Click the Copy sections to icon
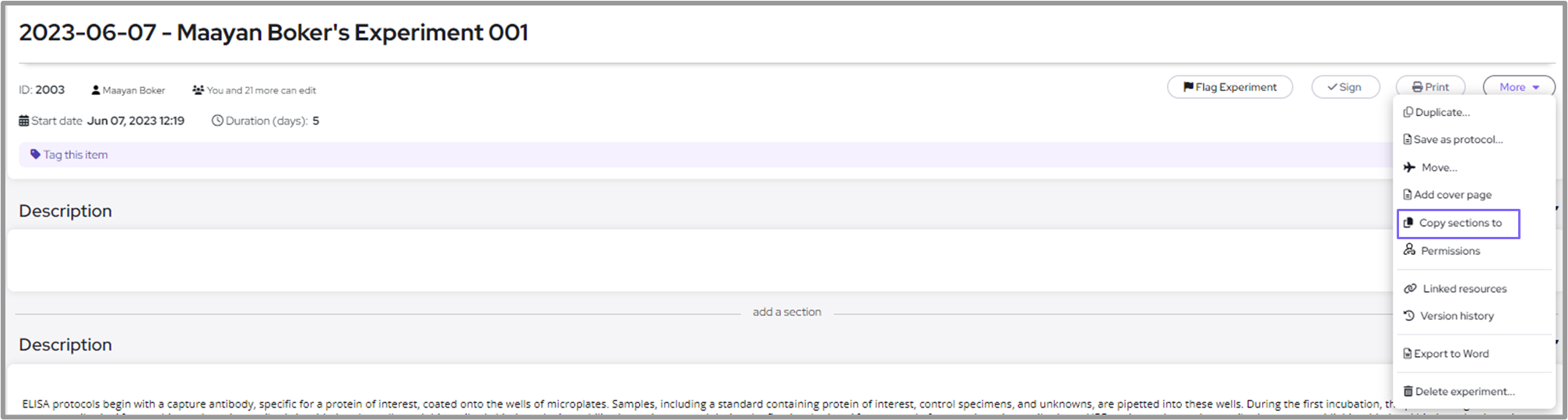 coord(1408,223)
